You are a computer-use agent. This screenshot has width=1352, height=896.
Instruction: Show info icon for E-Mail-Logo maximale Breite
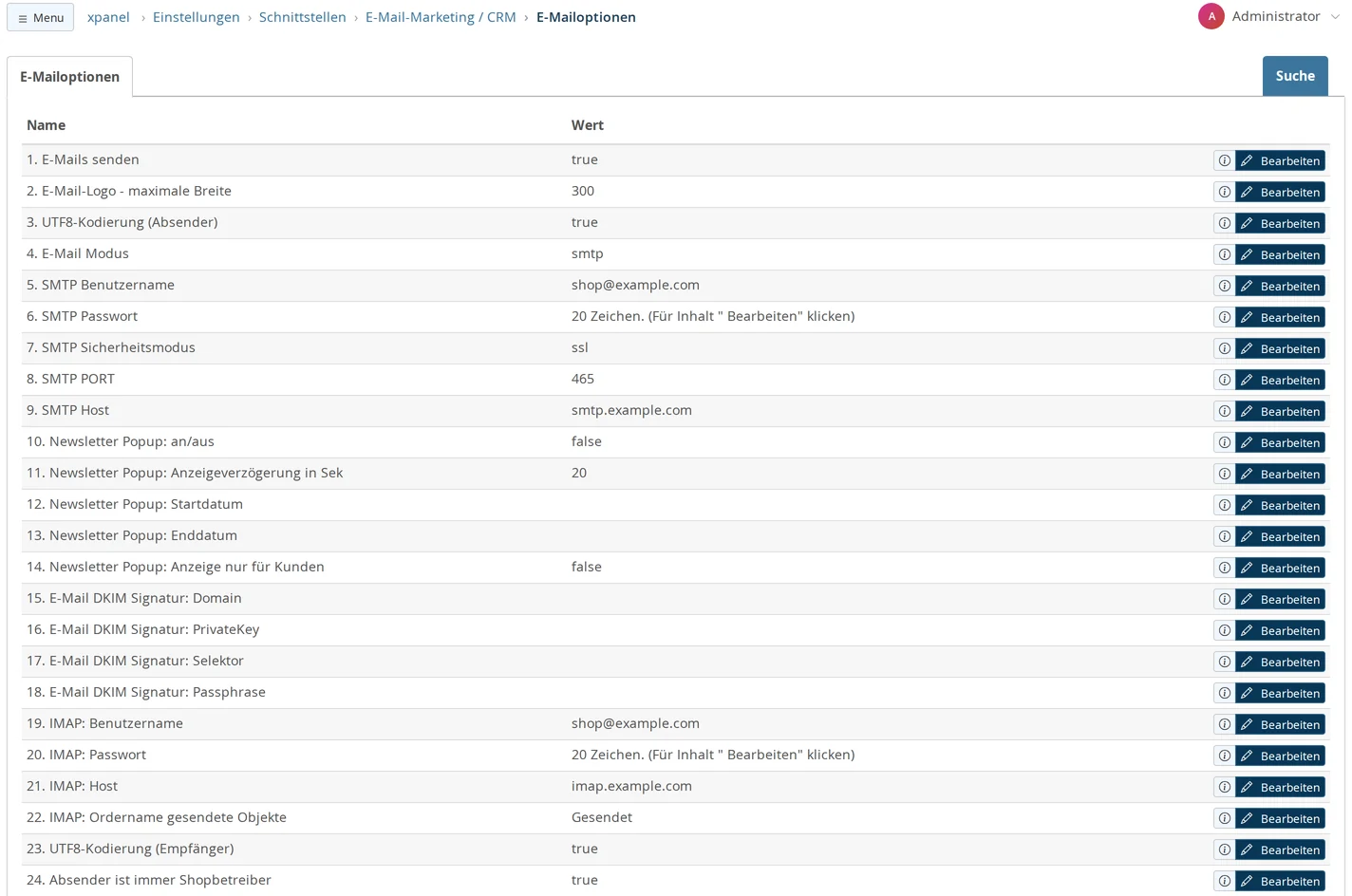(x=1224, y=192)
